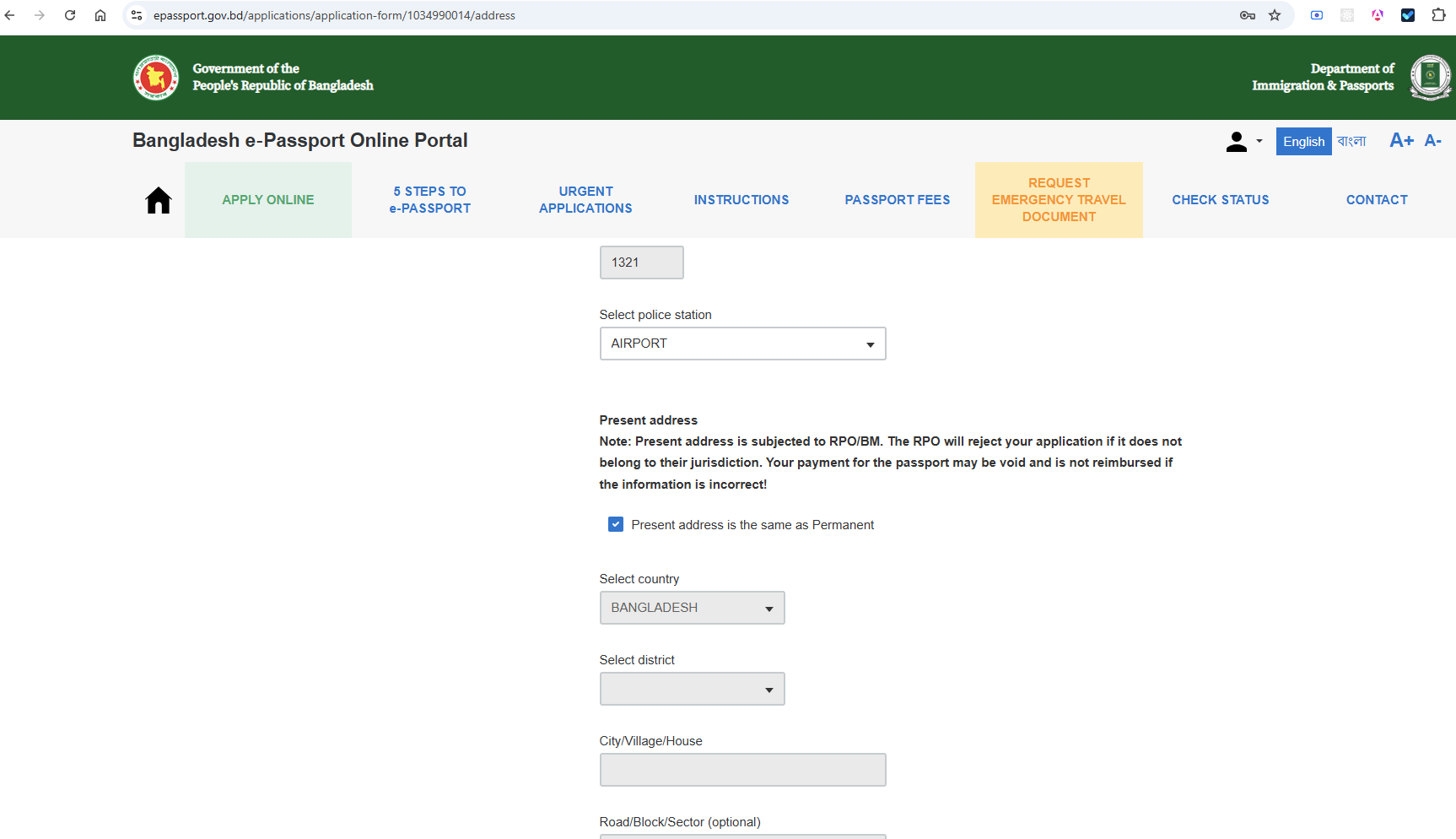Click the City/Village/House input field

(x=743, y=770)
